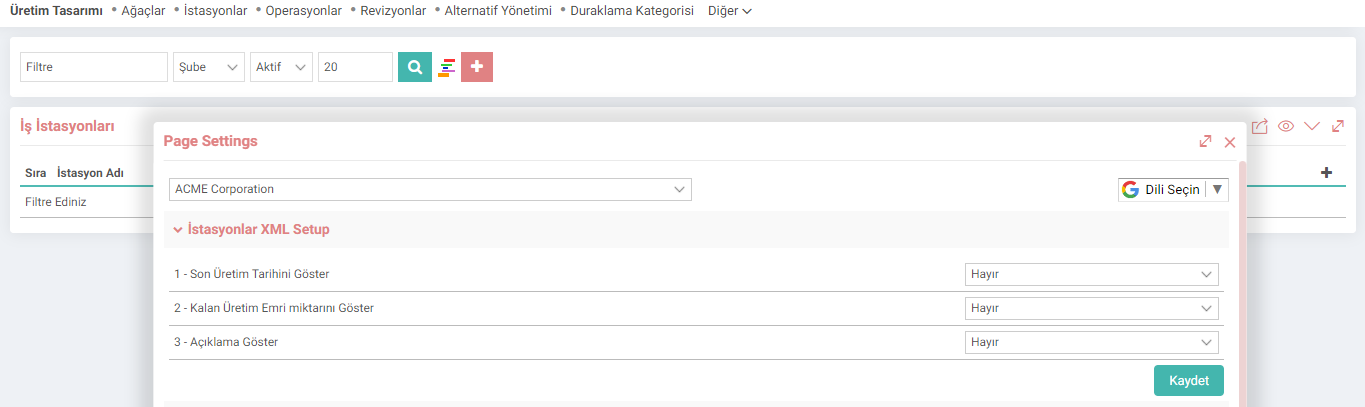Click the teal search magnifier button
Image resolution: width=1365 pixels, height=407 pixels.
[415, 67]
